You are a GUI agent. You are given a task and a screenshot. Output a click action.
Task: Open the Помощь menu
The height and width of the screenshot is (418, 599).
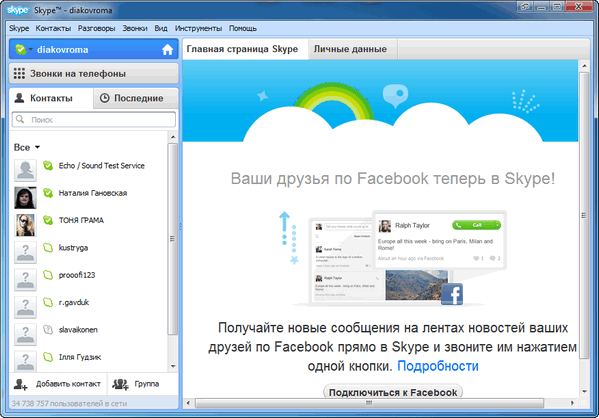pos(243,28)
